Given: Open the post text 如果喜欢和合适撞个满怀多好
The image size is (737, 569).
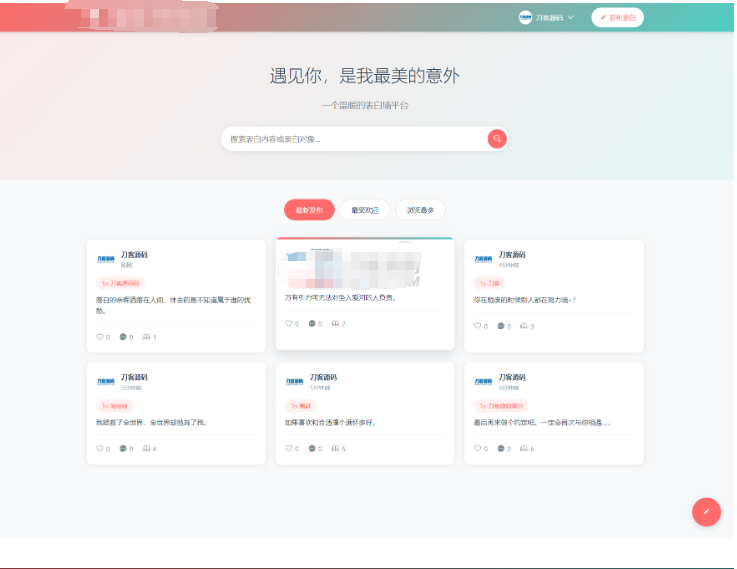Looking at the screenshot, I should tap(330, 422).
